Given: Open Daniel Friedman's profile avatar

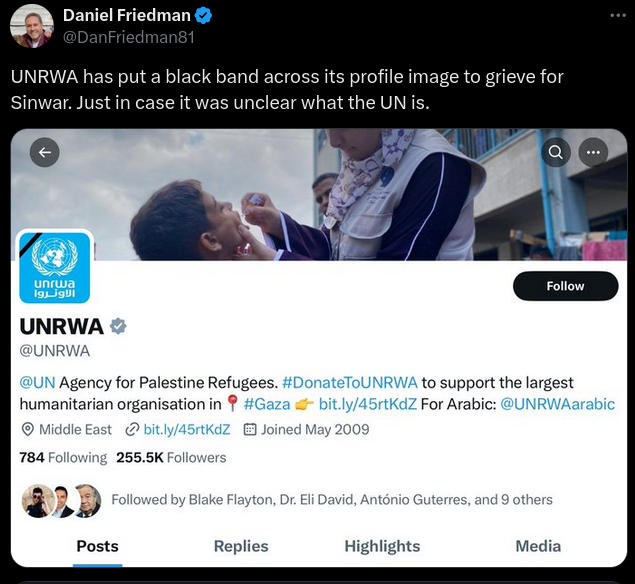Looking at the screenshot, I should pyautogui.click(x=32, y=27).
